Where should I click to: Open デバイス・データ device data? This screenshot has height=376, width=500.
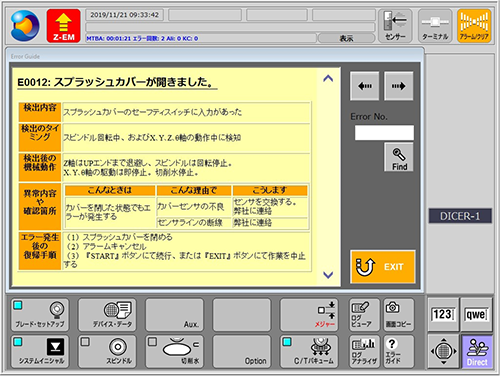tap(107, 315)
